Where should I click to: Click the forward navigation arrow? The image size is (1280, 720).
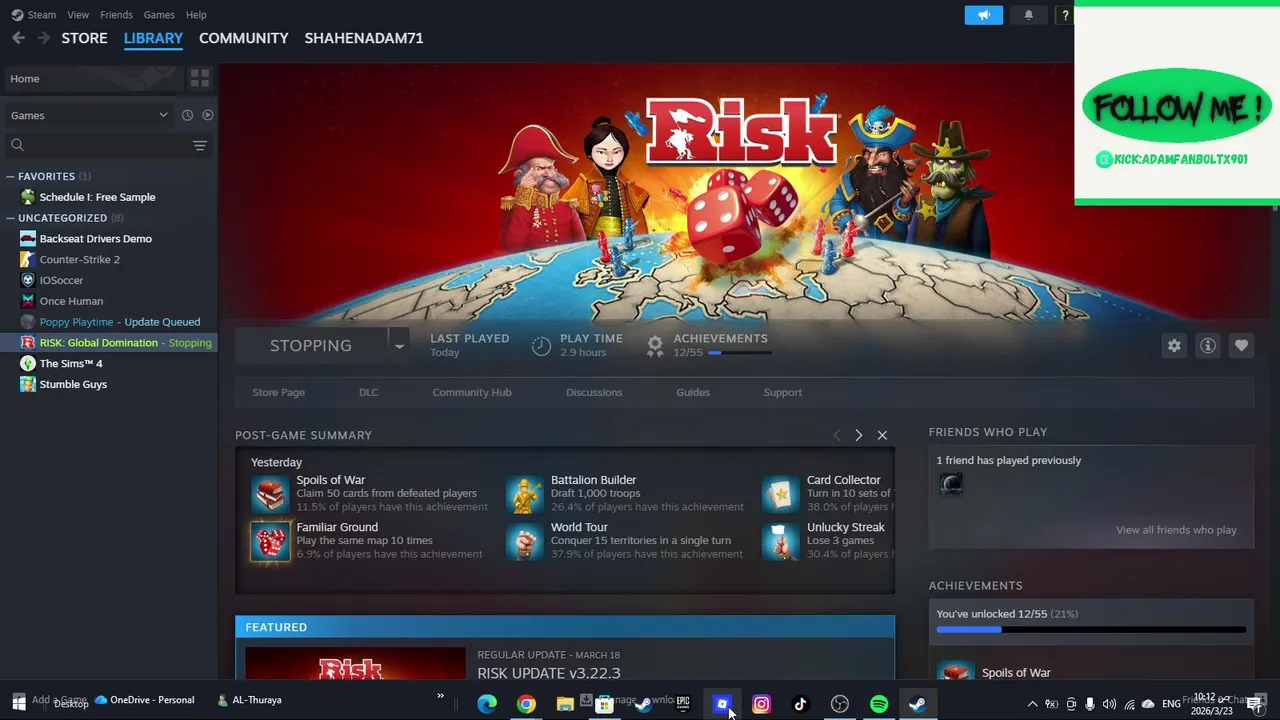coord(43,38)
